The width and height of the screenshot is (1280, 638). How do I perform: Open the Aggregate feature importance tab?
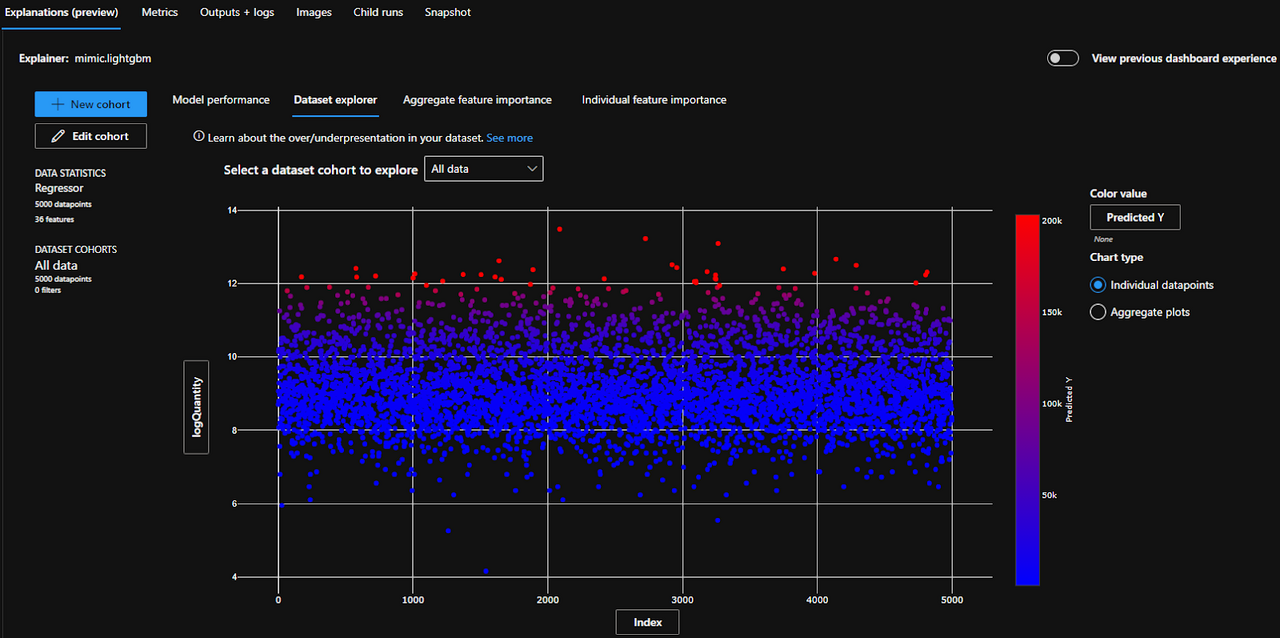(x=477, y=99)
